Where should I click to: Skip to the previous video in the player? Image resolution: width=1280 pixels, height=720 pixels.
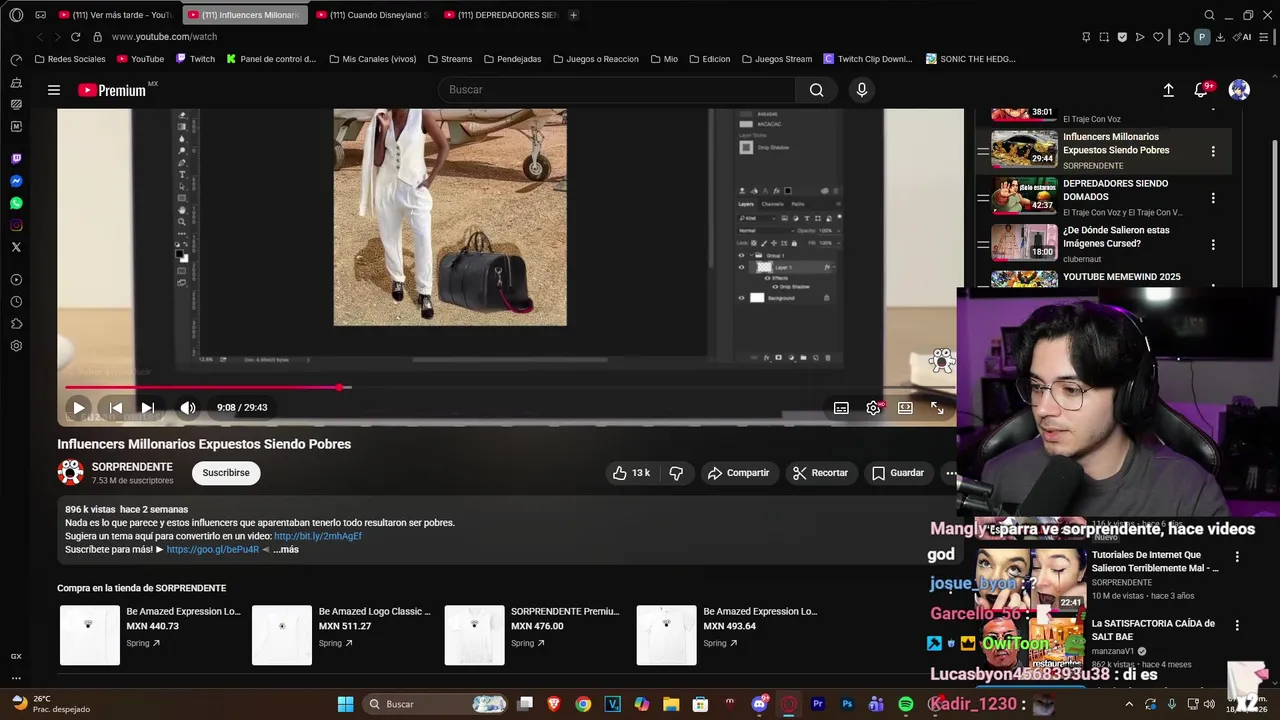(x=116, y=407)
